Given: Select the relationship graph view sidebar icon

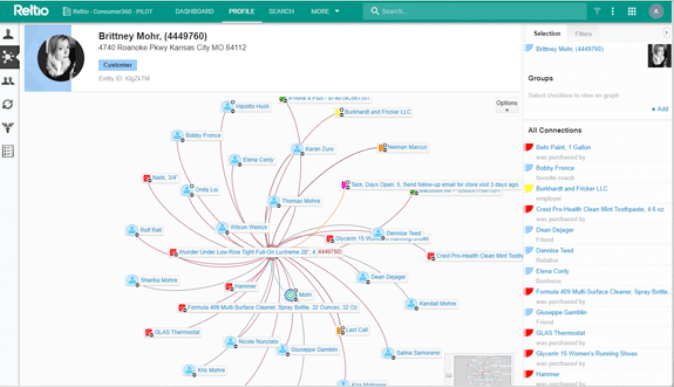Looking at the screenshot, I should coord(9,57).
